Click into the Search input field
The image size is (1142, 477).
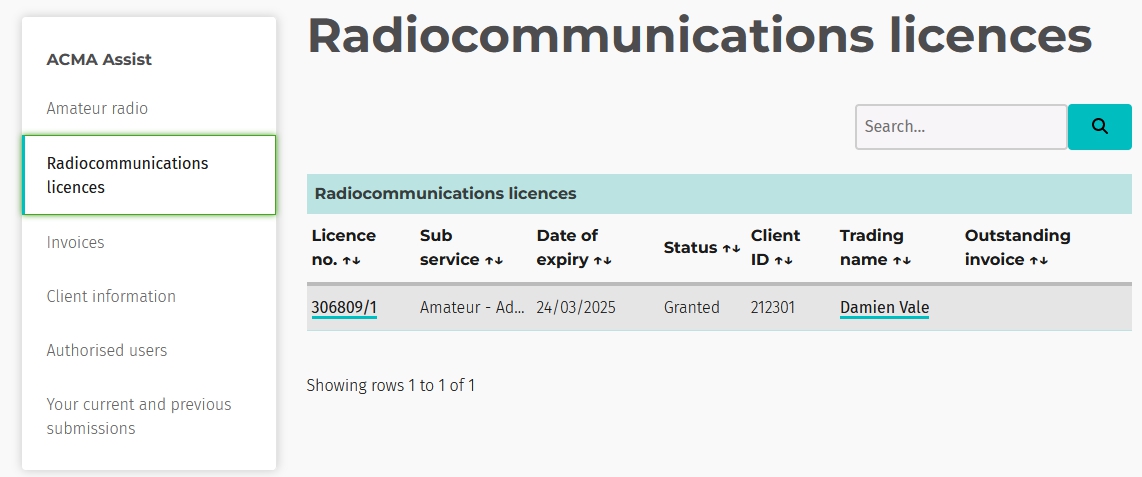click(x=960, y=127)
